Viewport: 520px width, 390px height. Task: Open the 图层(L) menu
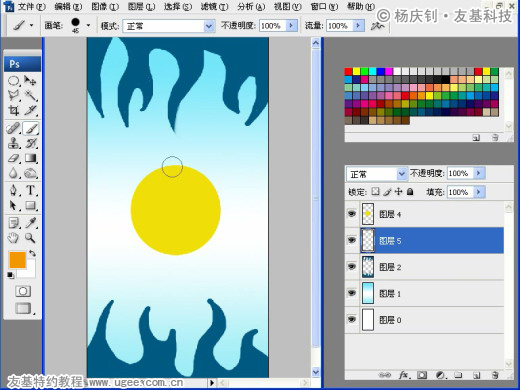pyautogui.click(x=141, y=6)
